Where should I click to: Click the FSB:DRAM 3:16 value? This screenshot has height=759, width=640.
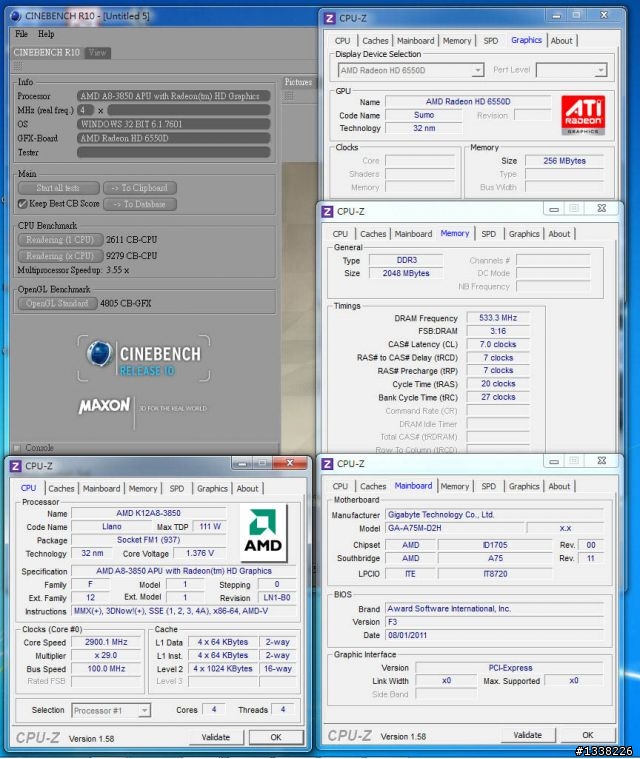498,331
